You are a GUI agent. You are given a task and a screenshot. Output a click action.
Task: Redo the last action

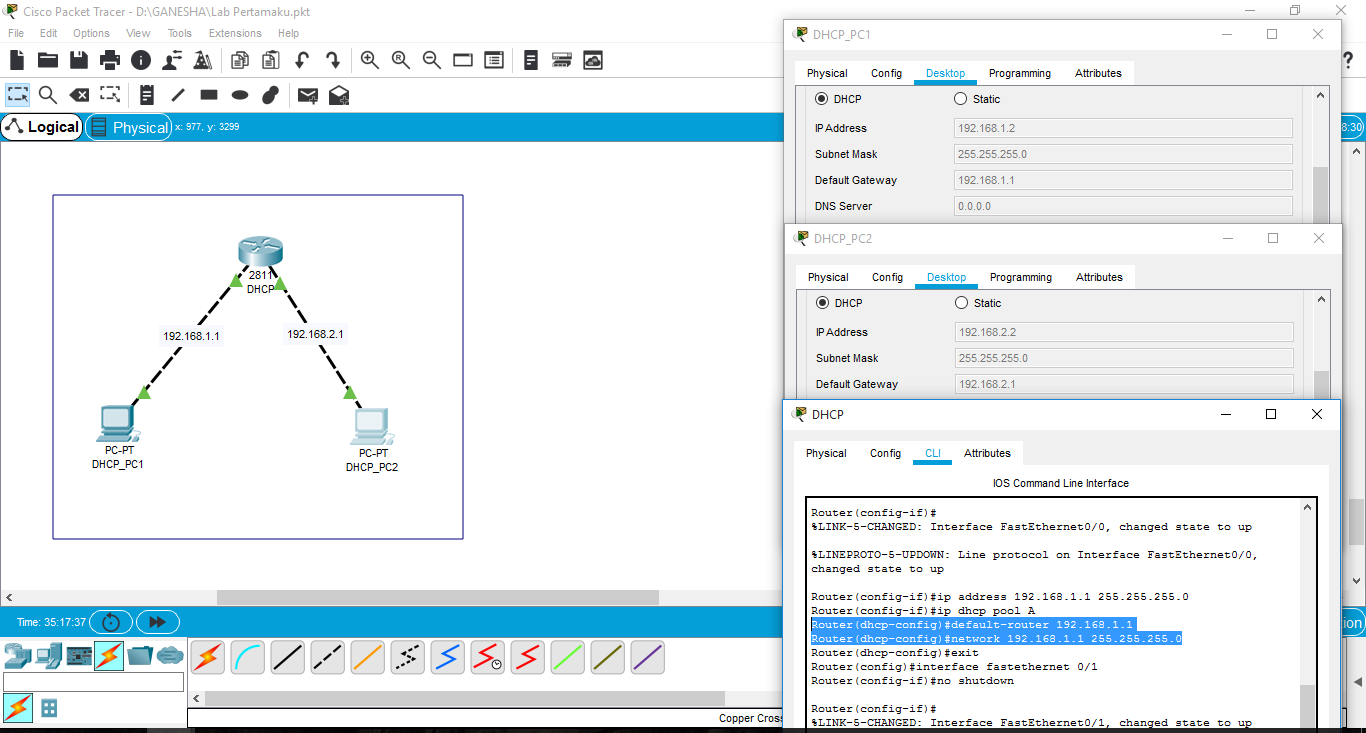[x=333, y=60]
